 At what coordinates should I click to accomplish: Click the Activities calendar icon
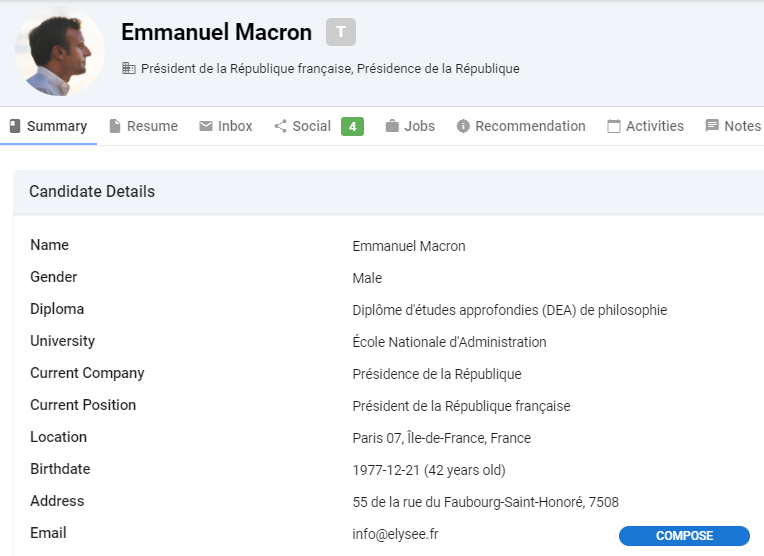tap(614, 126)
